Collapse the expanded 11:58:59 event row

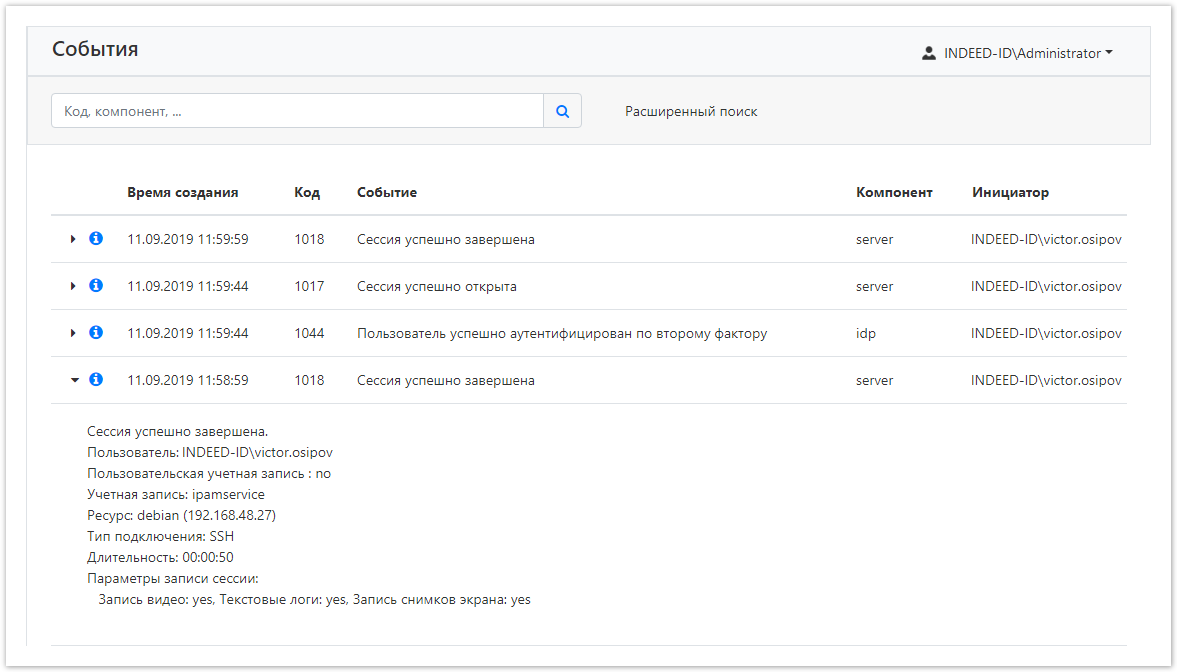coord(73,380)
